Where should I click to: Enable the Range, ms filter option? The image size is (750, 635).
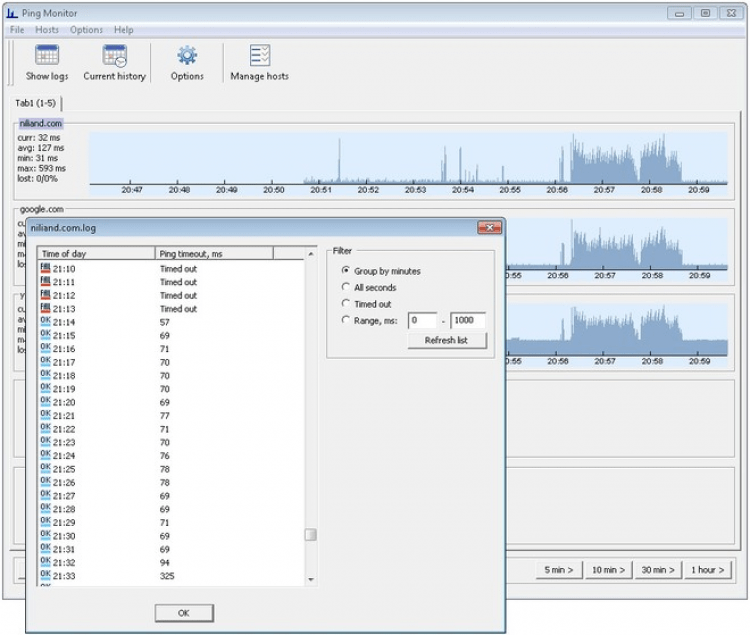347,320
